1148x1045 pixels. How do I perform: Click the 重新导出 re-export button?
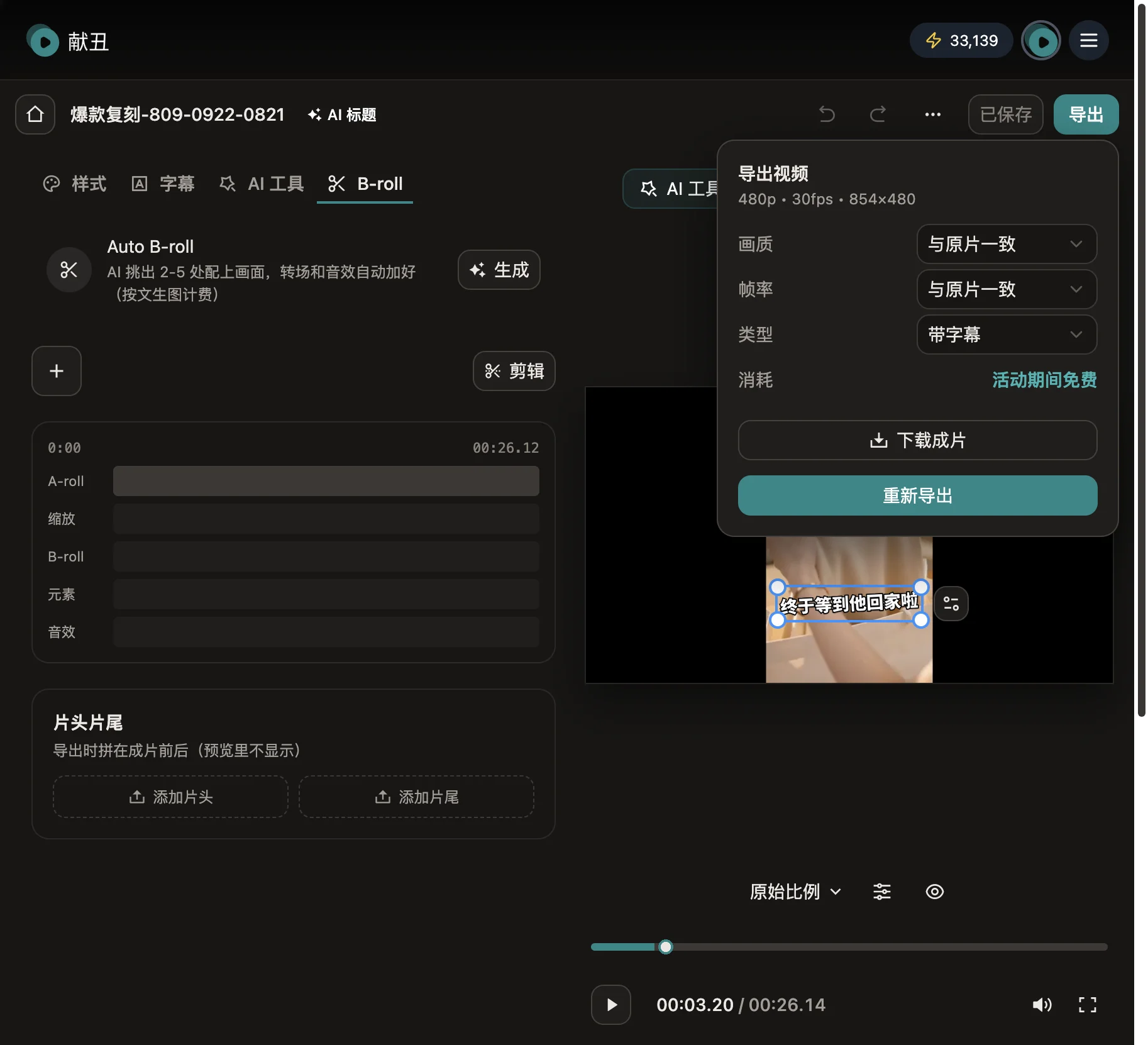tap(917, 495)
